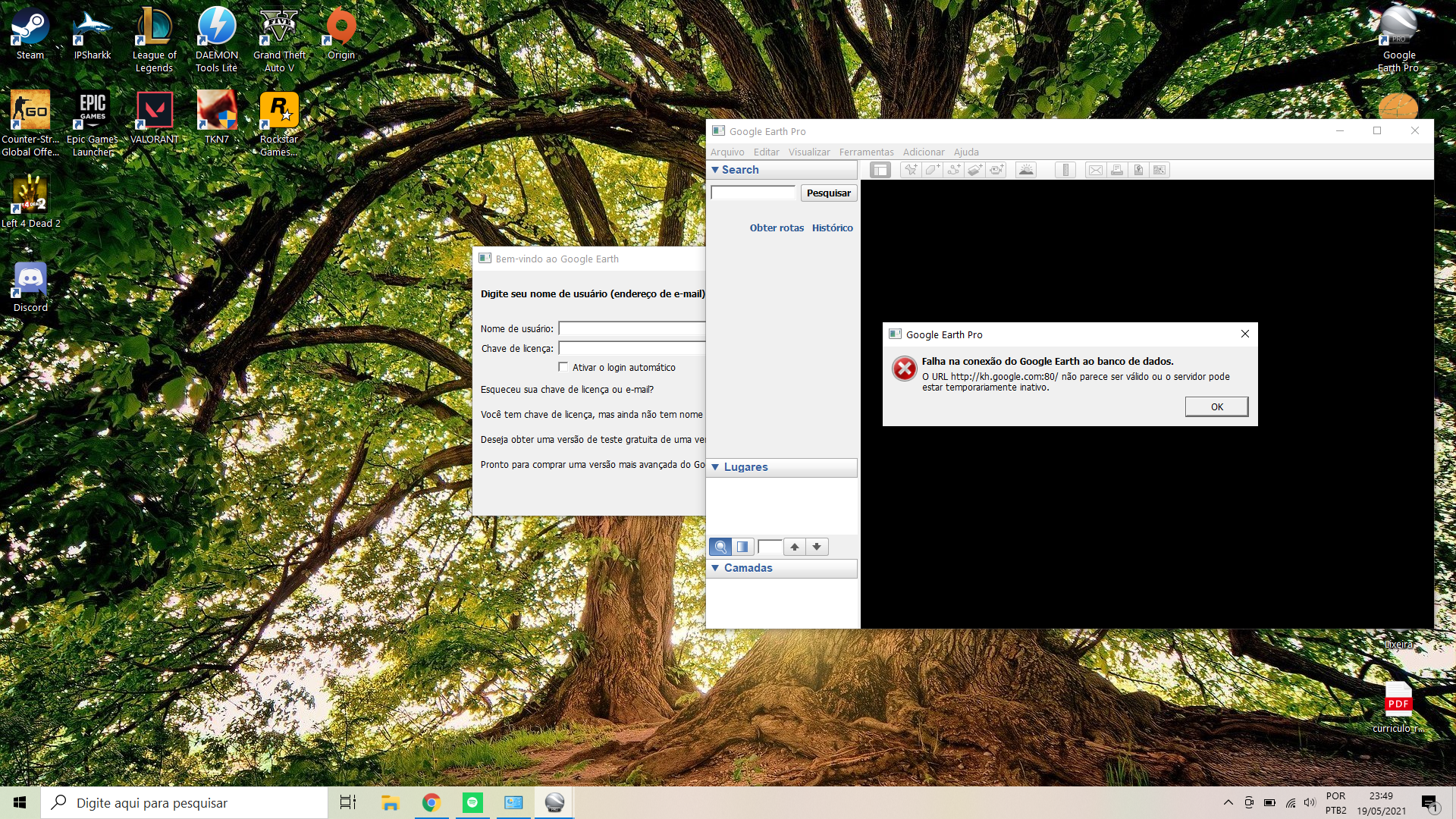Viewport: 1456px width, 819px height.
Task: View in Google Maps toolbar icon
Action: (x=1159, y=170)
